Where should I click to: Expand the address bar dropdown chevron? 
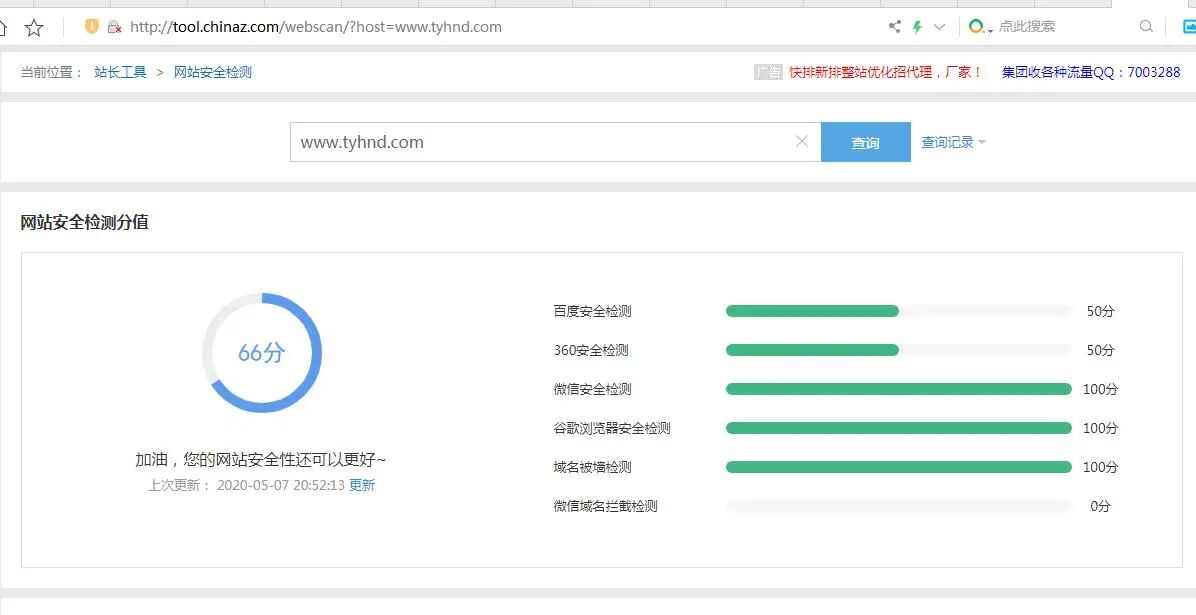tap(940, 27)
